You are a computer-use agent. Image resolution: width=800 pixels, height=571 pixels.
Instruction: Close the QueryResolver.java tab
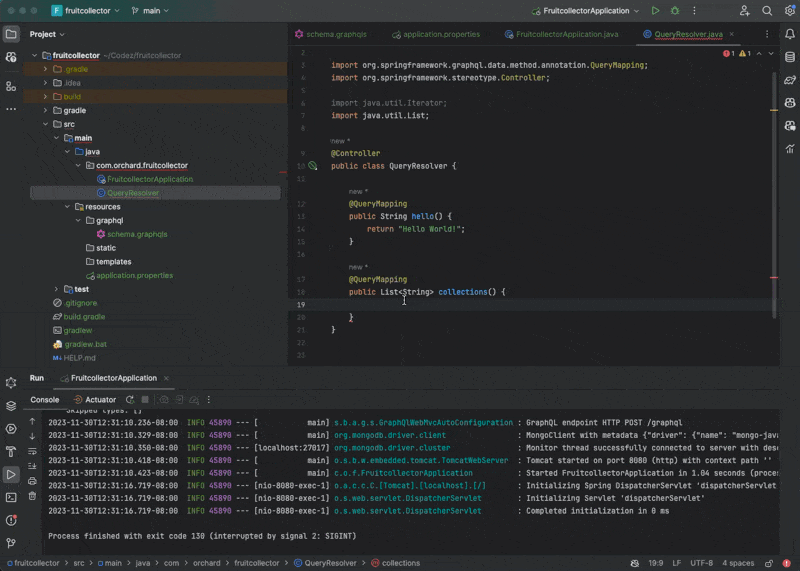pos(732,34)
